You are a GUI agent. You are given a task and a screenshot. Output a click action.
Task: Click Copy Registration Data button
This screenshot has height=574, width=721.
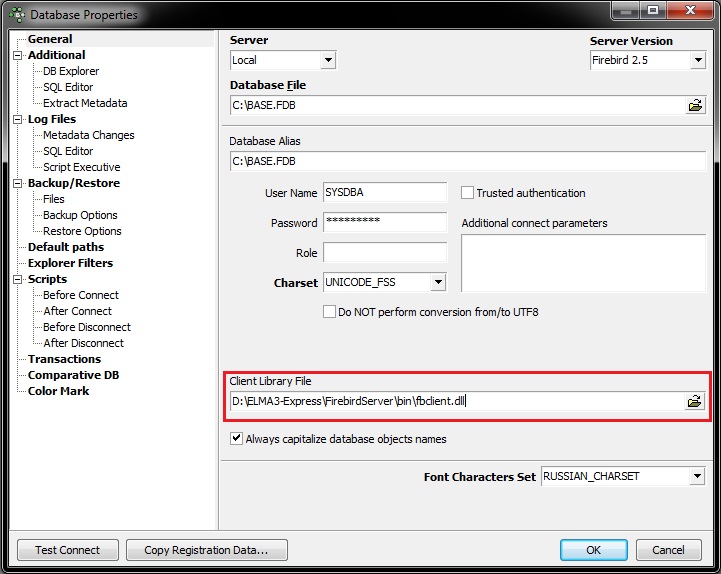click(x=207, y=549)
